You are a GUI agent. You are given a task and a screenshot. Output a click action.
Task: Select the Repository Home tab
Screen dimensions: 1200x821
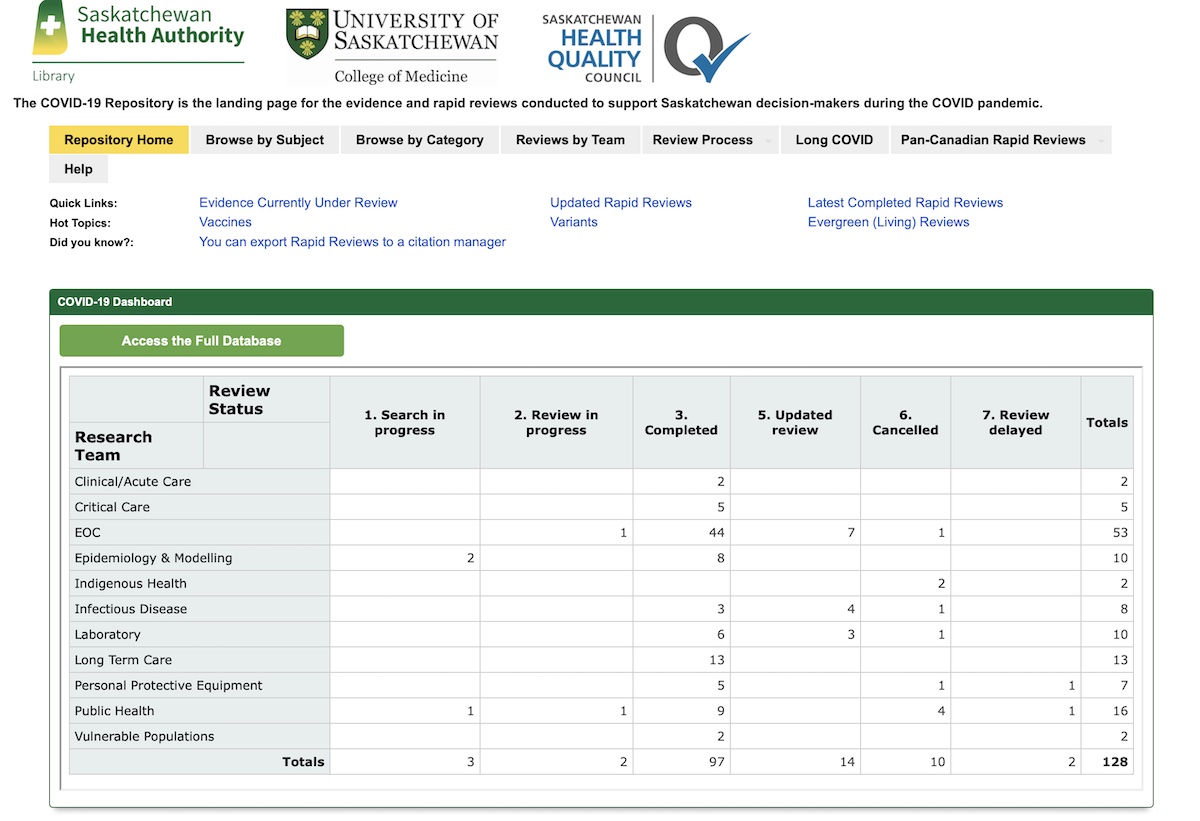pyautogui.click(x=118, y=139)
